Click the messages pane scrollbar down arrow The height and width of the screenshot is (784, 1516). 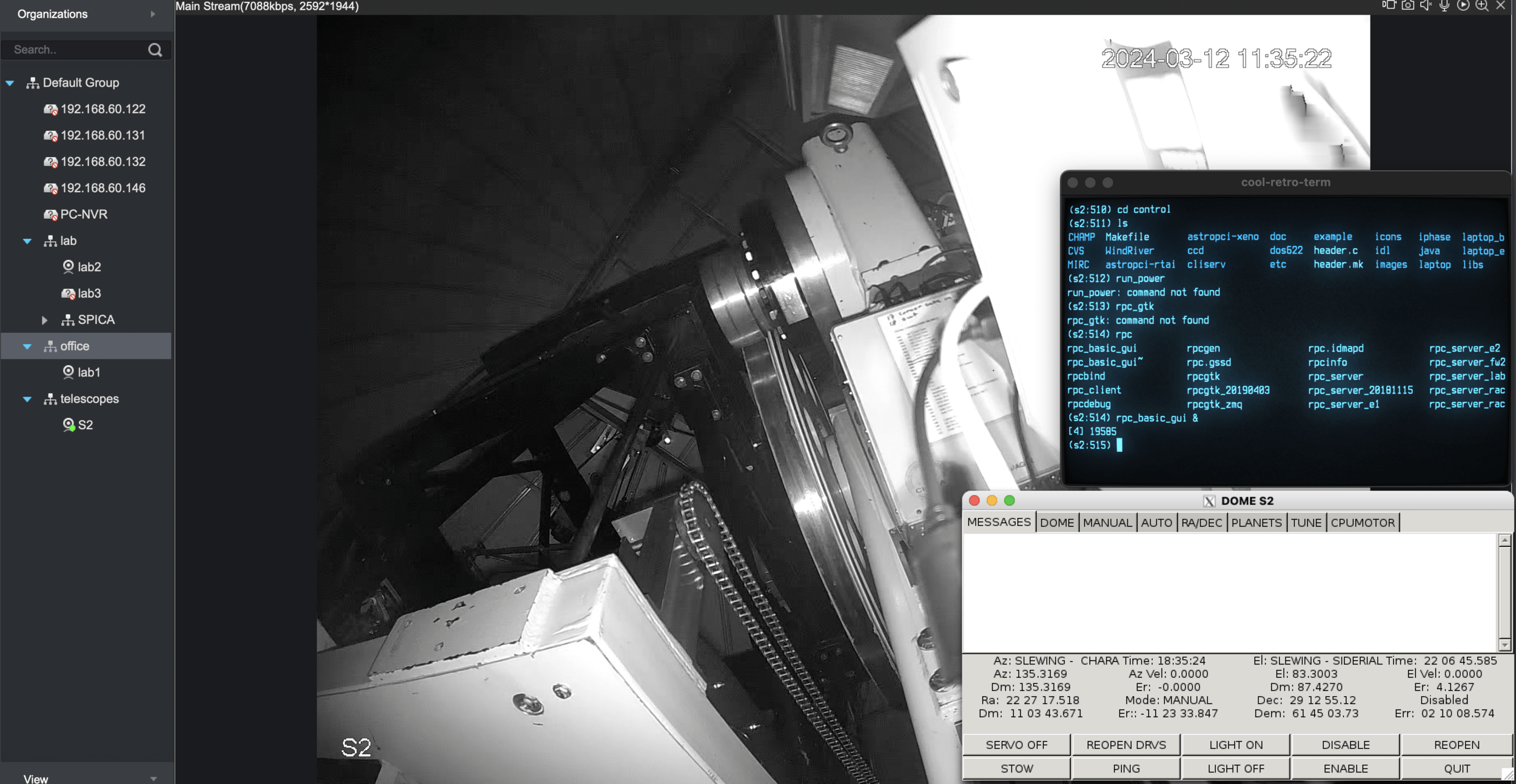tap(1504, 645)
